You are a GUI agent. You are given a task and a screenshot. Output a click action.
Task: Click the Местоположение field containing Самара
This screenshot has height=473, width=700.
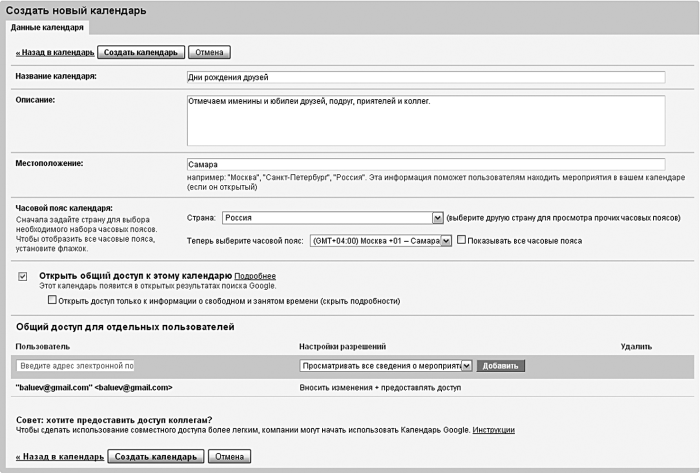tap(425, 165)
